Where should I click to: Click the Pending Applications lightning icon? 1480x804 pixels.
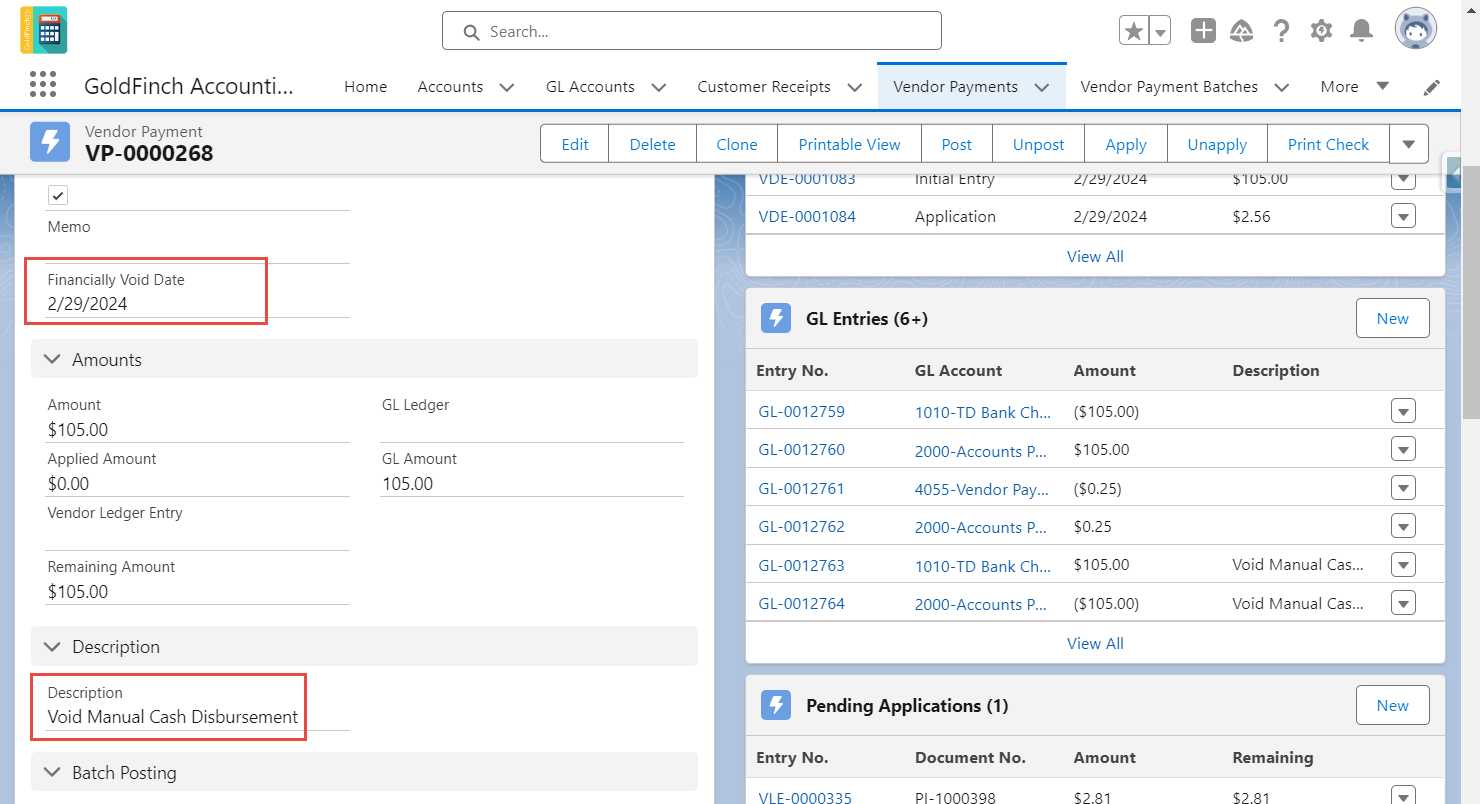coord(776,705)
